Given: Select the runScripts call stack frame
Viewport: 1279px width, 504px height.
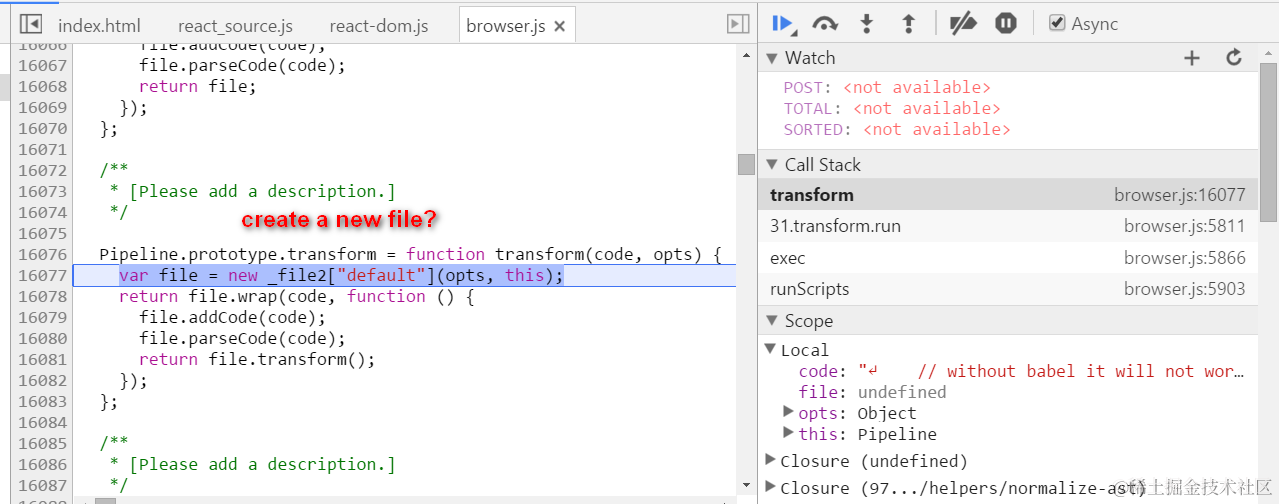Looking at the screenshot, I should point(1008,289).
